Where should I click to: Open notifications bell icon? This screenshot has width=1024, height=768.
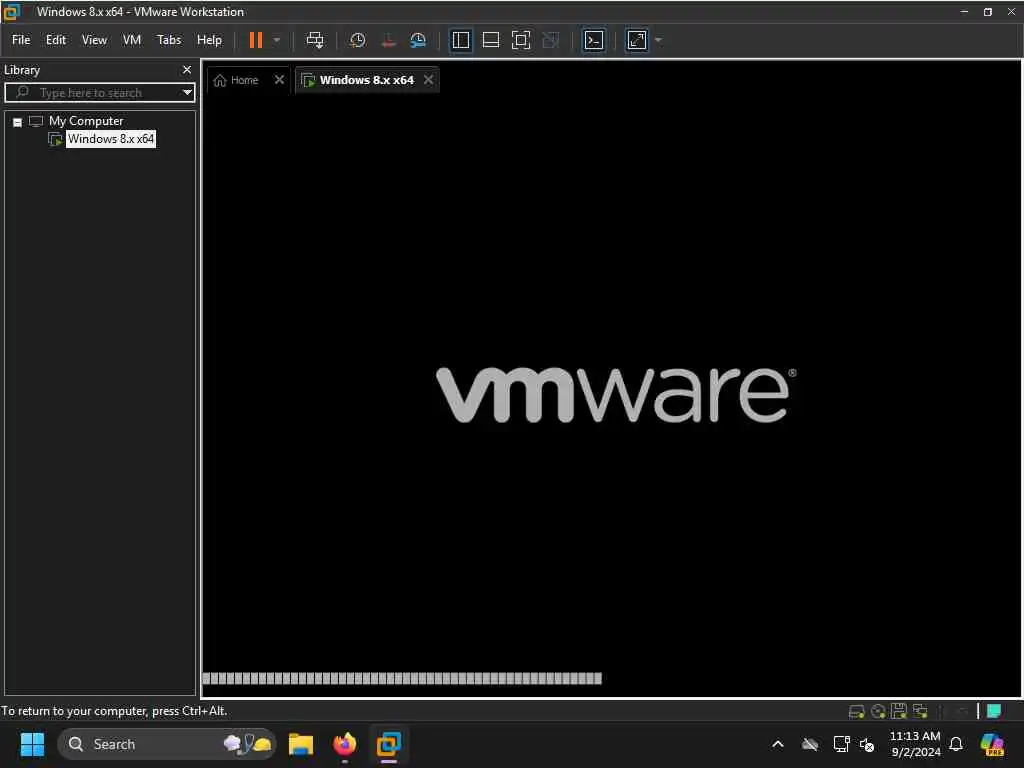[x=956, y=744]
